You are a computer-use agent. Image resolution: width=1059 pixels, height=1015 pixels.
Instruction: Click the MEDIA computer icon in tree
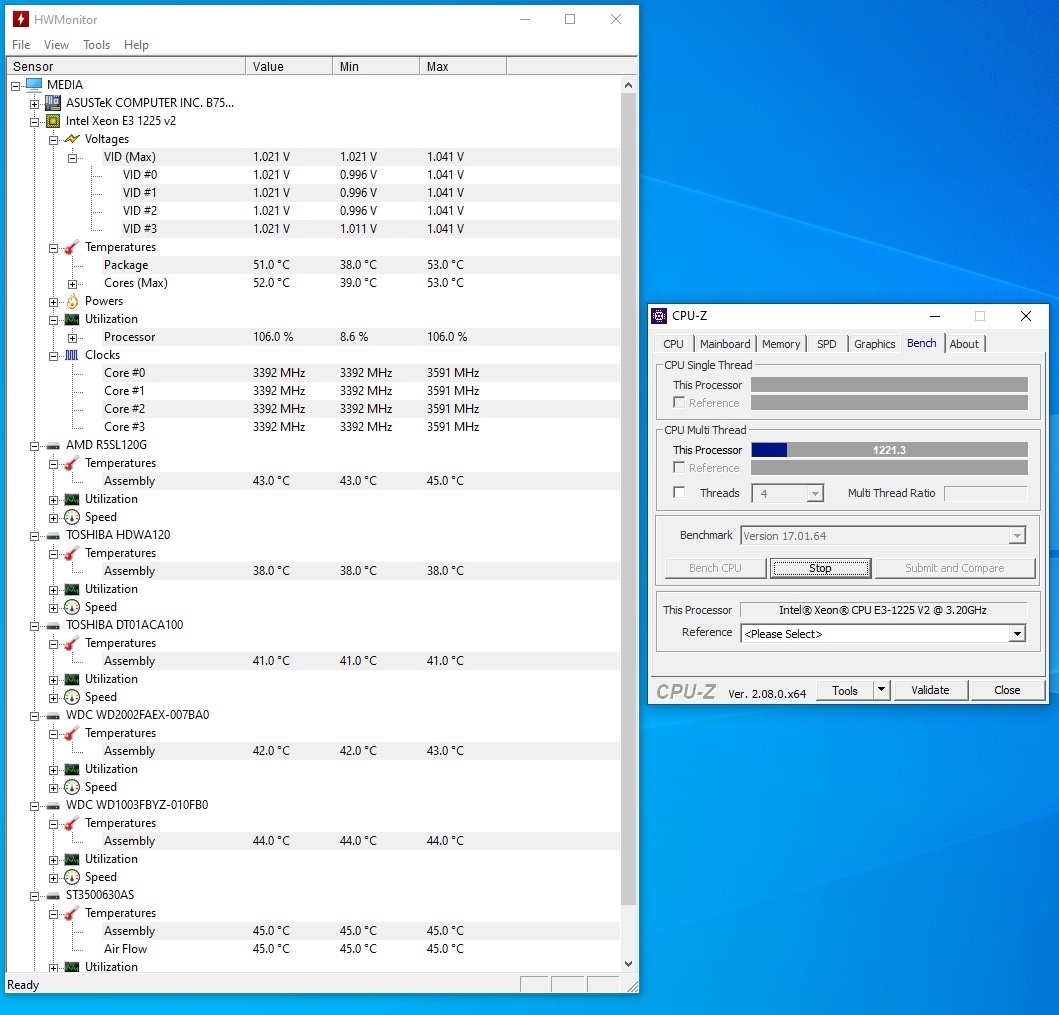34,85
